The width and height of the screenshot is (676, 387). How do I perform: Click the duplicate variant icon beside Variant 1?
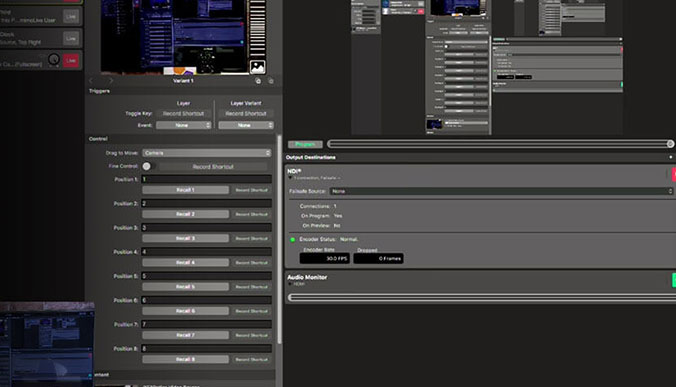pyautogui.click(x=258, y=81)
